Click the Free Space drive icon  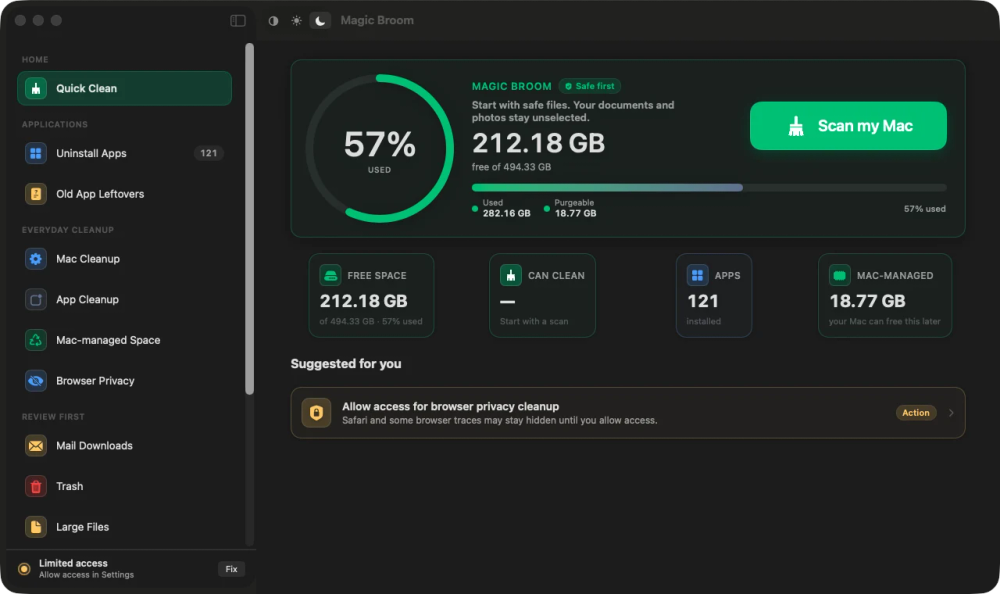(330, 276)
